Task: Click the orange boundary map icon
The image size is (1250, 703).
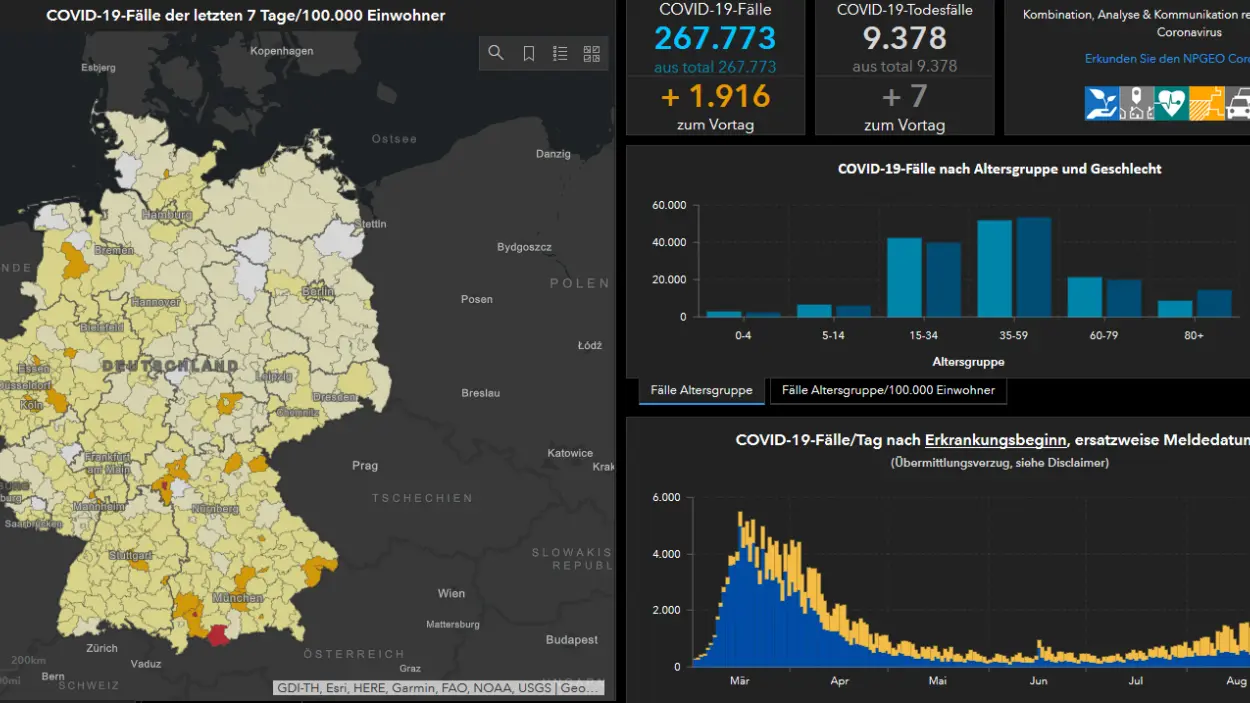Action: point(1206,103)
